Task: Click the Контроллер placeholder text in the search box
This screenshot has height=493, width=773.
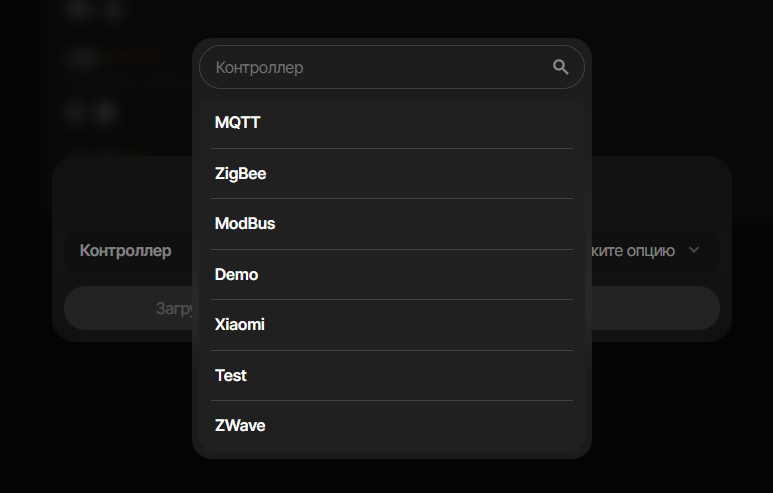Action: pyautogui.click(x=260, y=68)
